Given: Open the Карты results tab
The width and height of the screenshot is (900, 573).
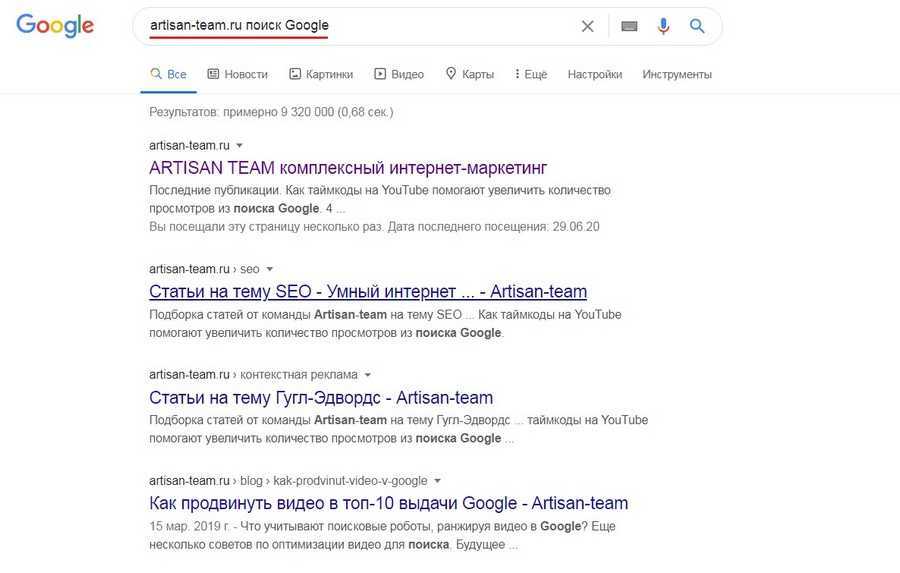Looking at the screenshot, I should [469, 74].
